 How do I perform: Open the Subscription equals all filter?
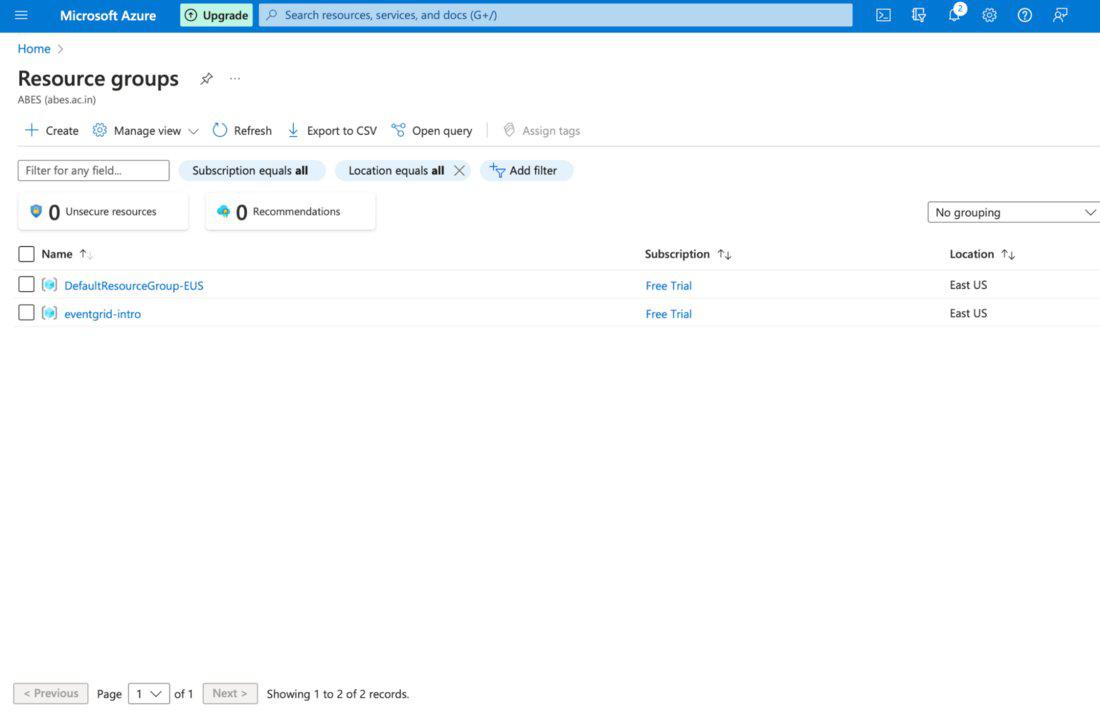coord(251,171)
